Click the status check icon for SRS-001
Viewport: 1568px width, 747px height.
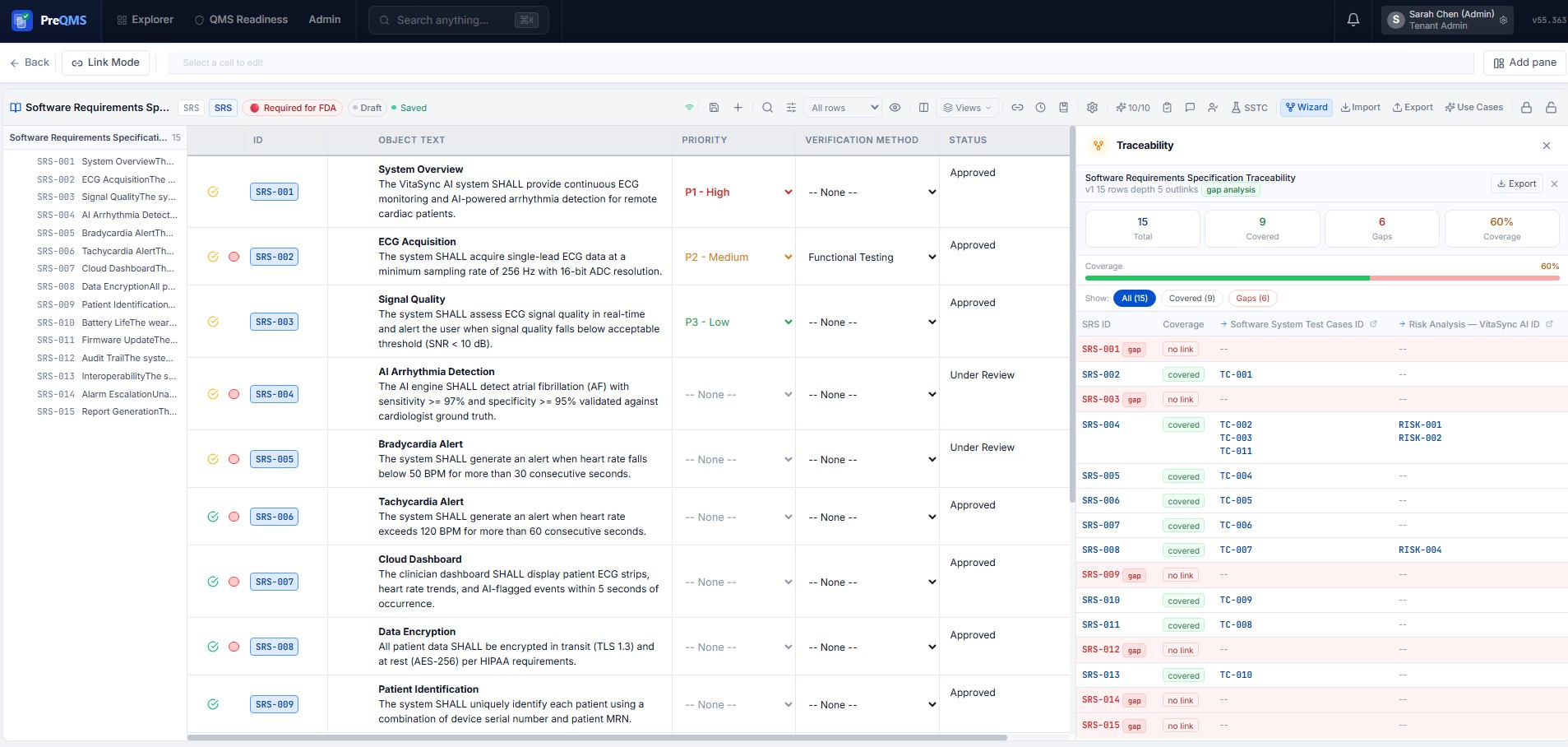pos(213,192)
